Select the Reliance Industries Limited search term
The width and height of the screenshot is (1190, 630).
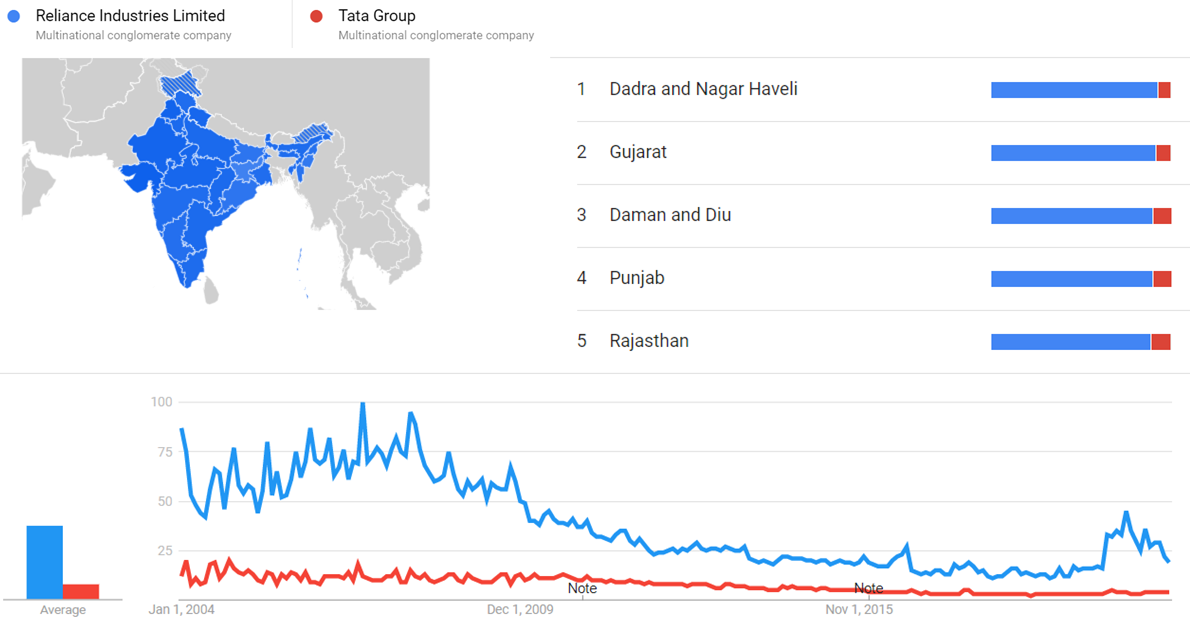point(131,16)
